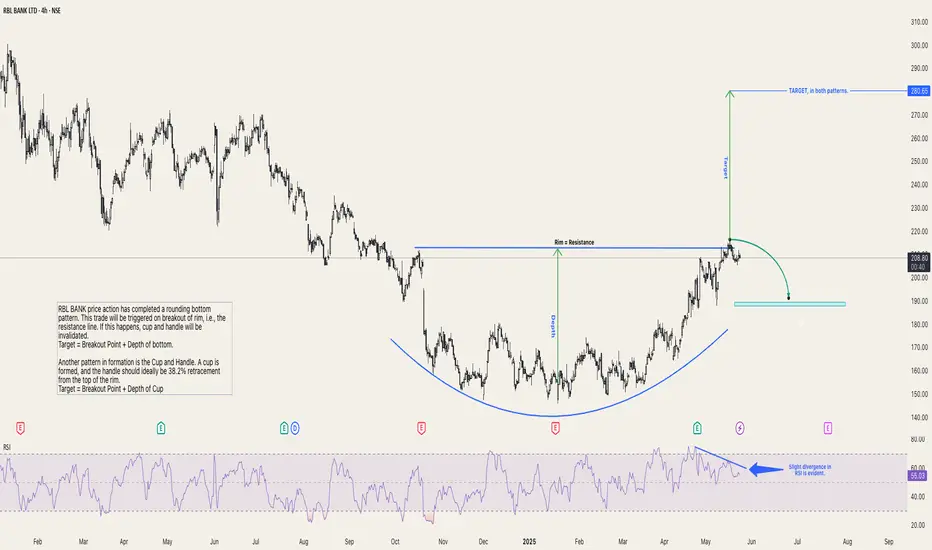Select 'TARGET, in both patterns.' annotation
932x550 pixels.
coord(818,91)
